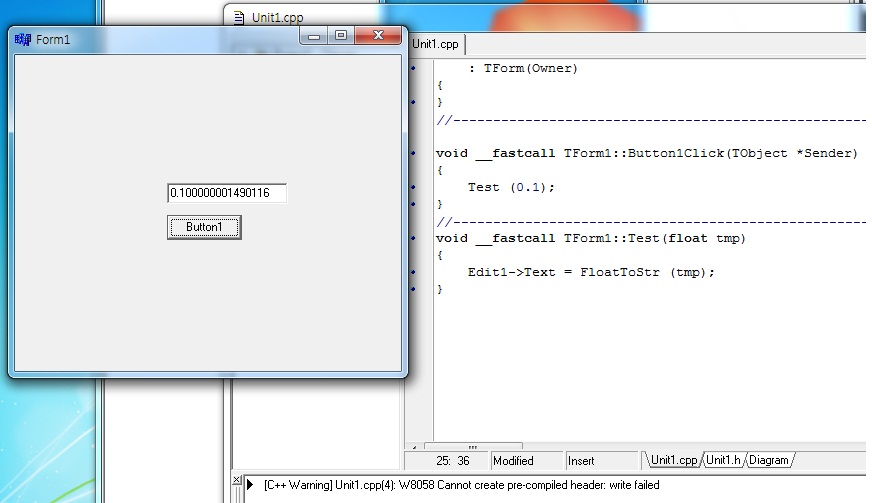Maximize the Form1 window
872x503 pixels.
click(x=340, y=36)
